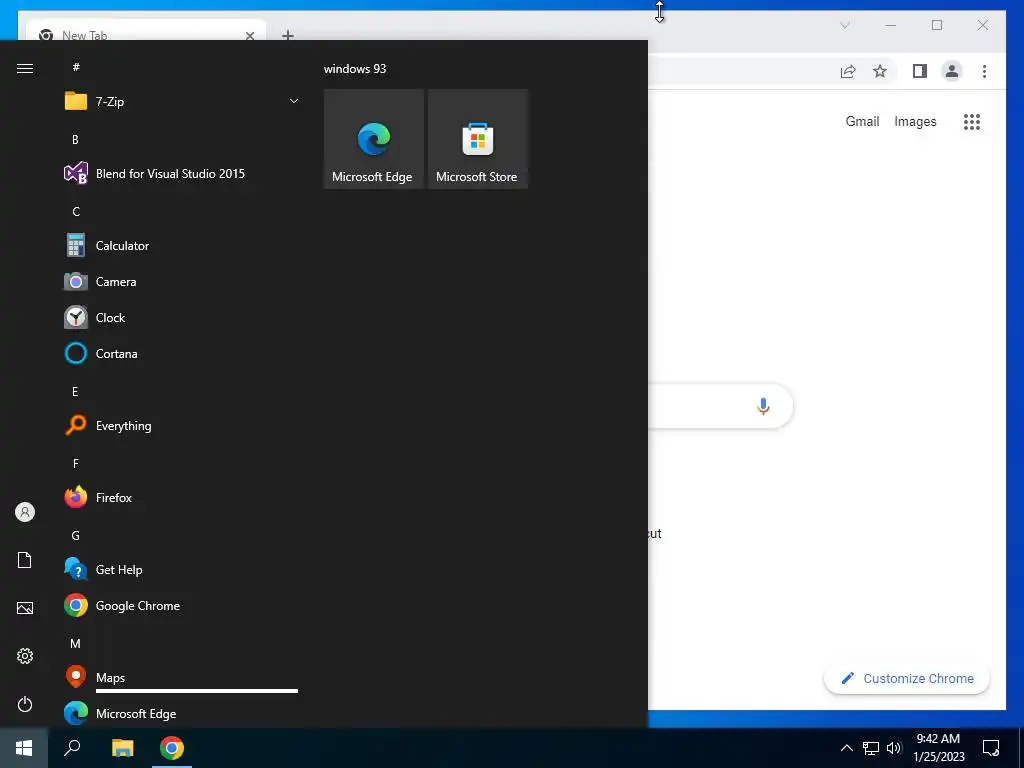This screenshot has height=768, width=1024.
Task: Open Settings gear in Start sidebar
Action: [25, 656]
